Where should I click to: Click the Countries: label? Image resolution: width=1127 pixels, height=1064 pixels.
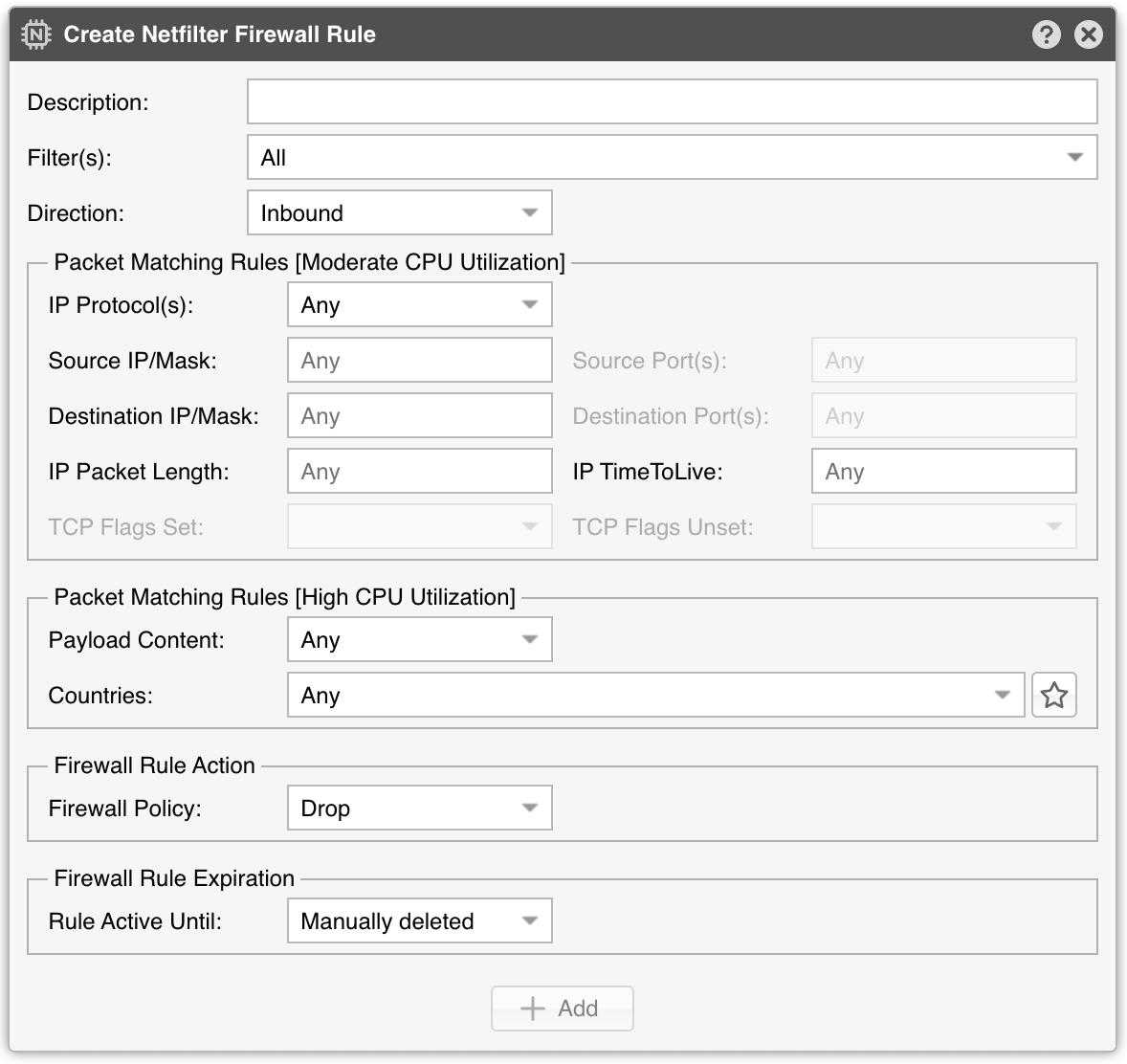point(100,696)
